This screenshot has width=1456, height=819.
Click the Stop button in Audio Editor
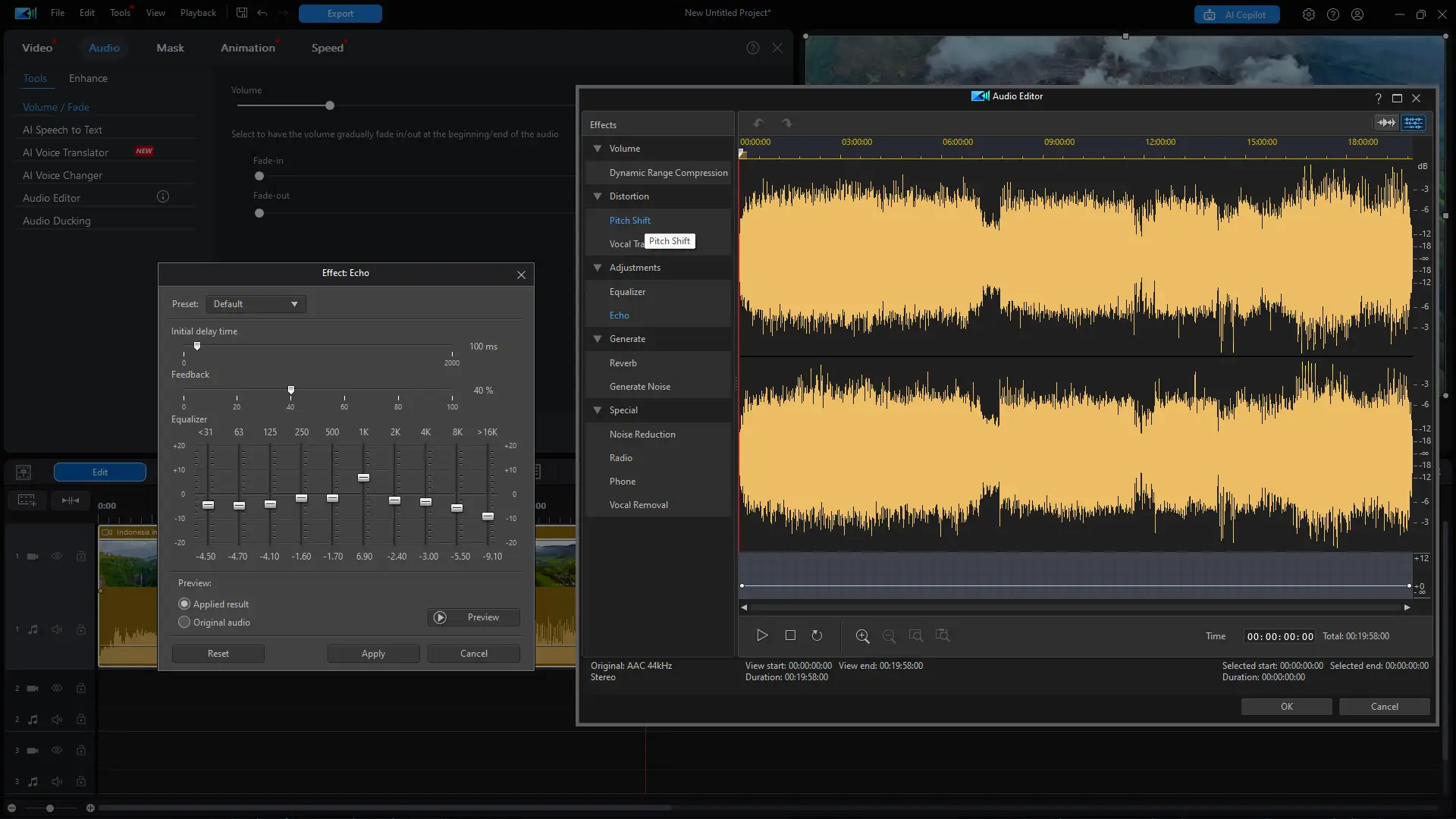[x=790, y=635]
